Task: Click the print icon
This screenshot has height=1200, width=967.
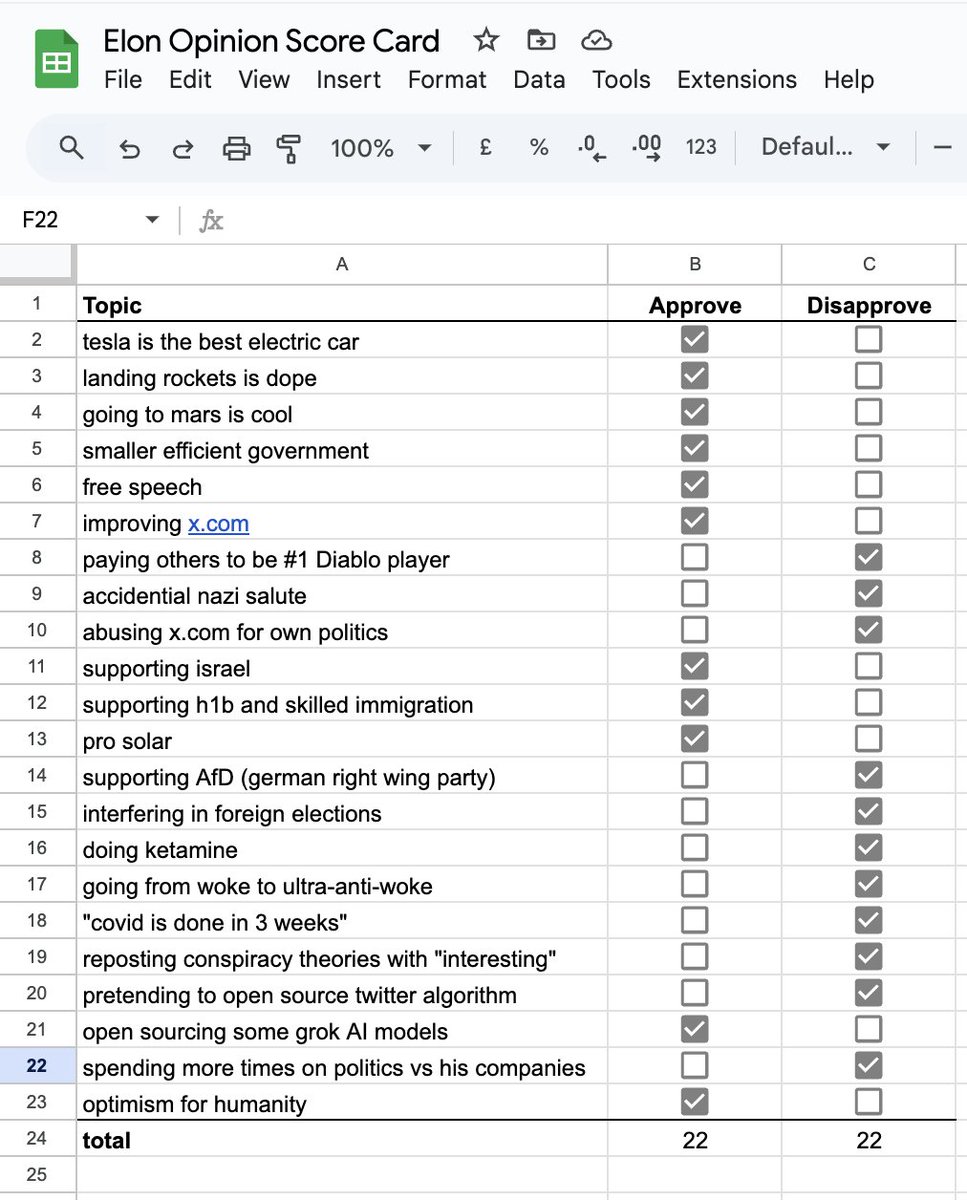Action: pyautogui.click(x=236, y=149)
